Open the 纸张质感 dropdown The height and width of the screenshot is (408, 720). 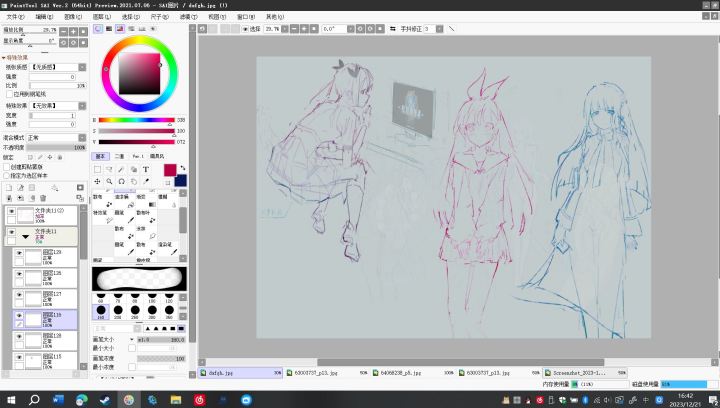82,67
